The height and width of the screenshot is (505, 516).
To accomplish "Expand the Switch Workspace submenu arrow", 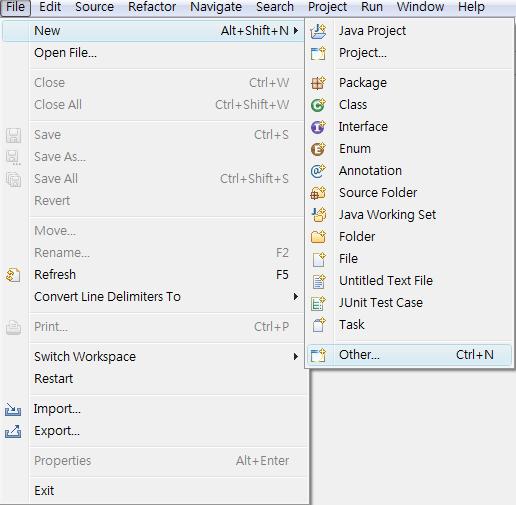I will (296, 357).
